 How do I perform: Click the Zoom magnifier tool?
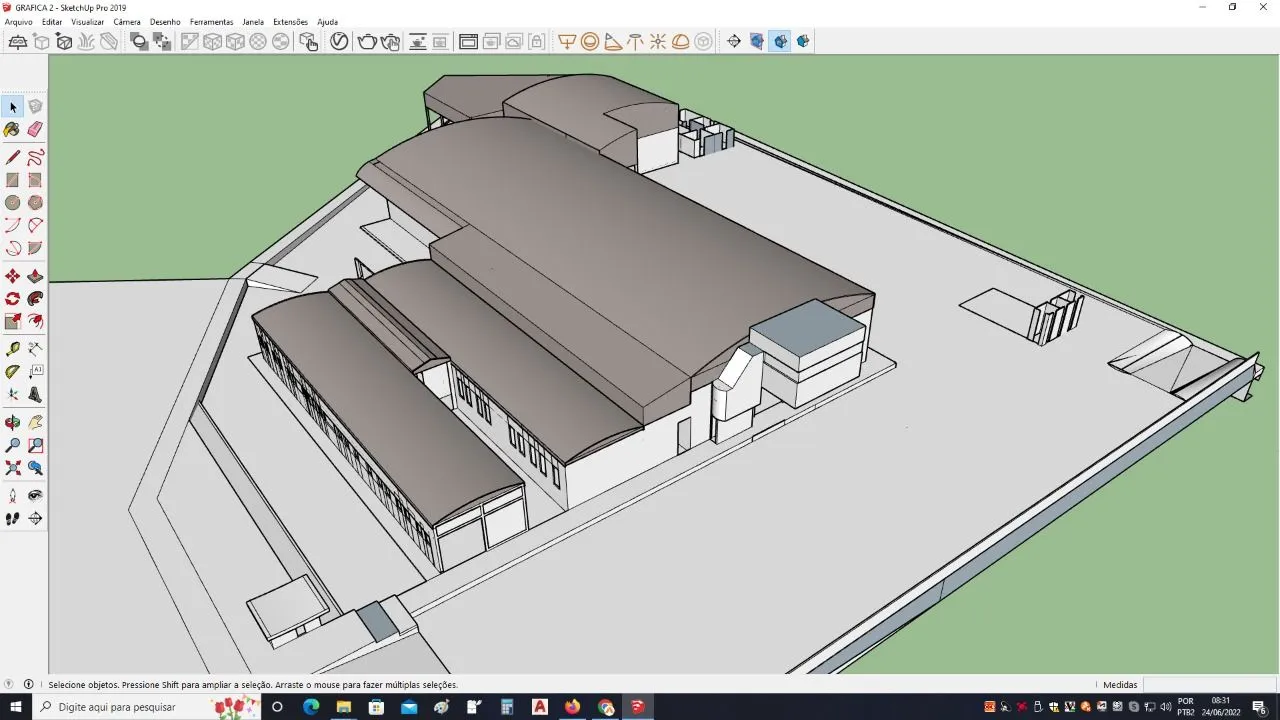coord(13,446)
